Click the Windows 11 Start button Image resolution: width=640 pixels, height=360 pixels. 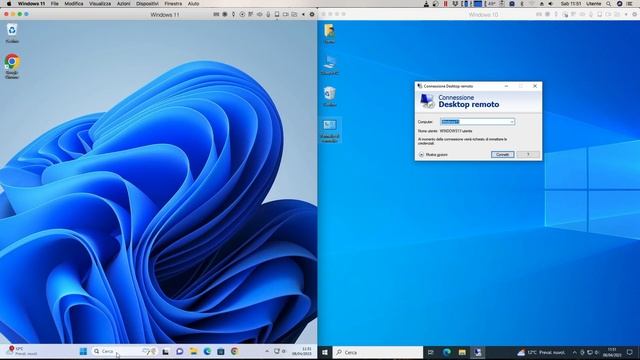point(83,351)
